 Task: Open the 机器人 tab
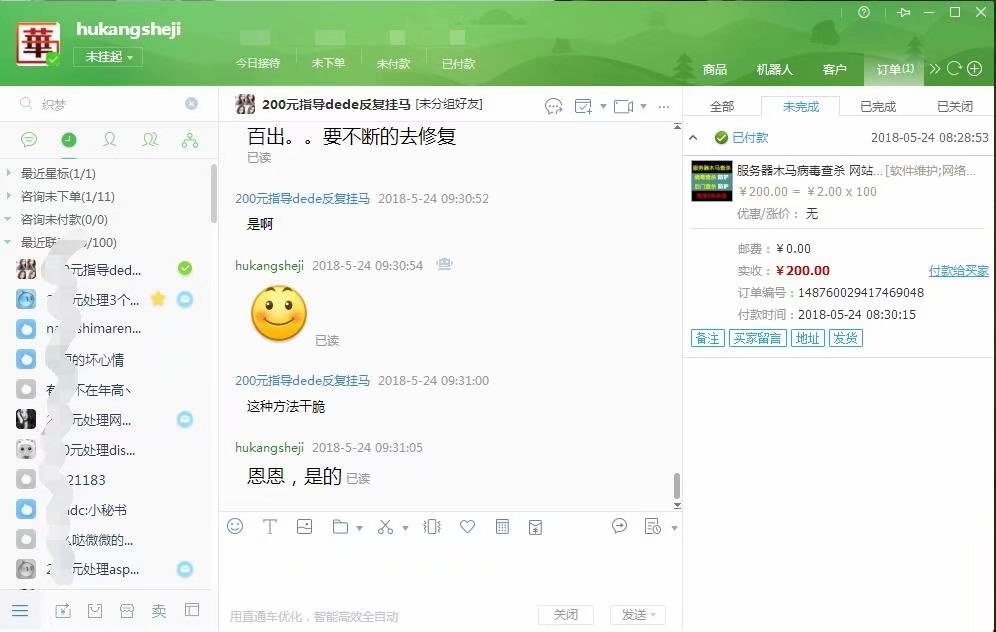click(774, 69)
